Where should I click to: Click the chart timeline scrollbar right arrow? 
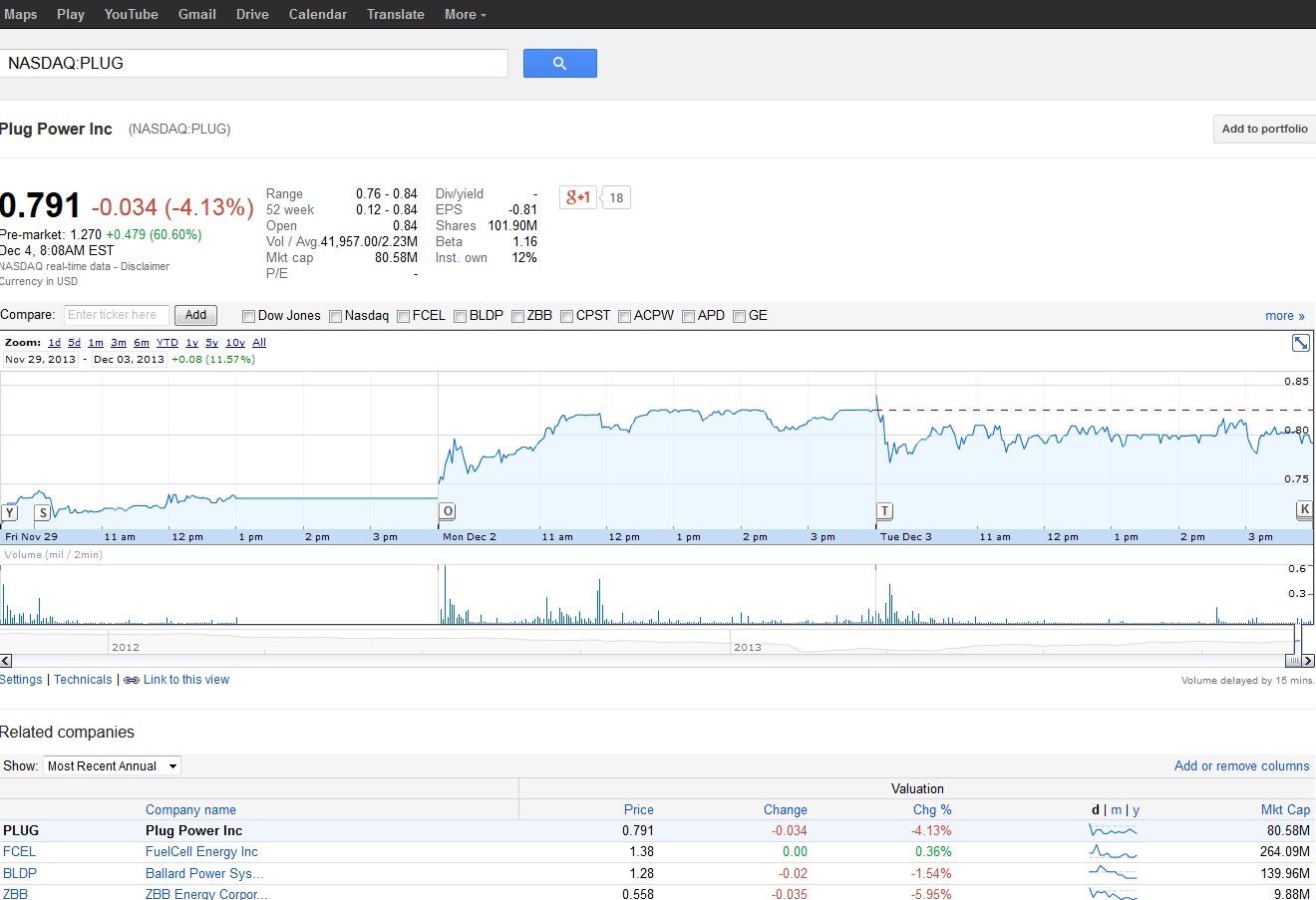tap(1308, 661)
